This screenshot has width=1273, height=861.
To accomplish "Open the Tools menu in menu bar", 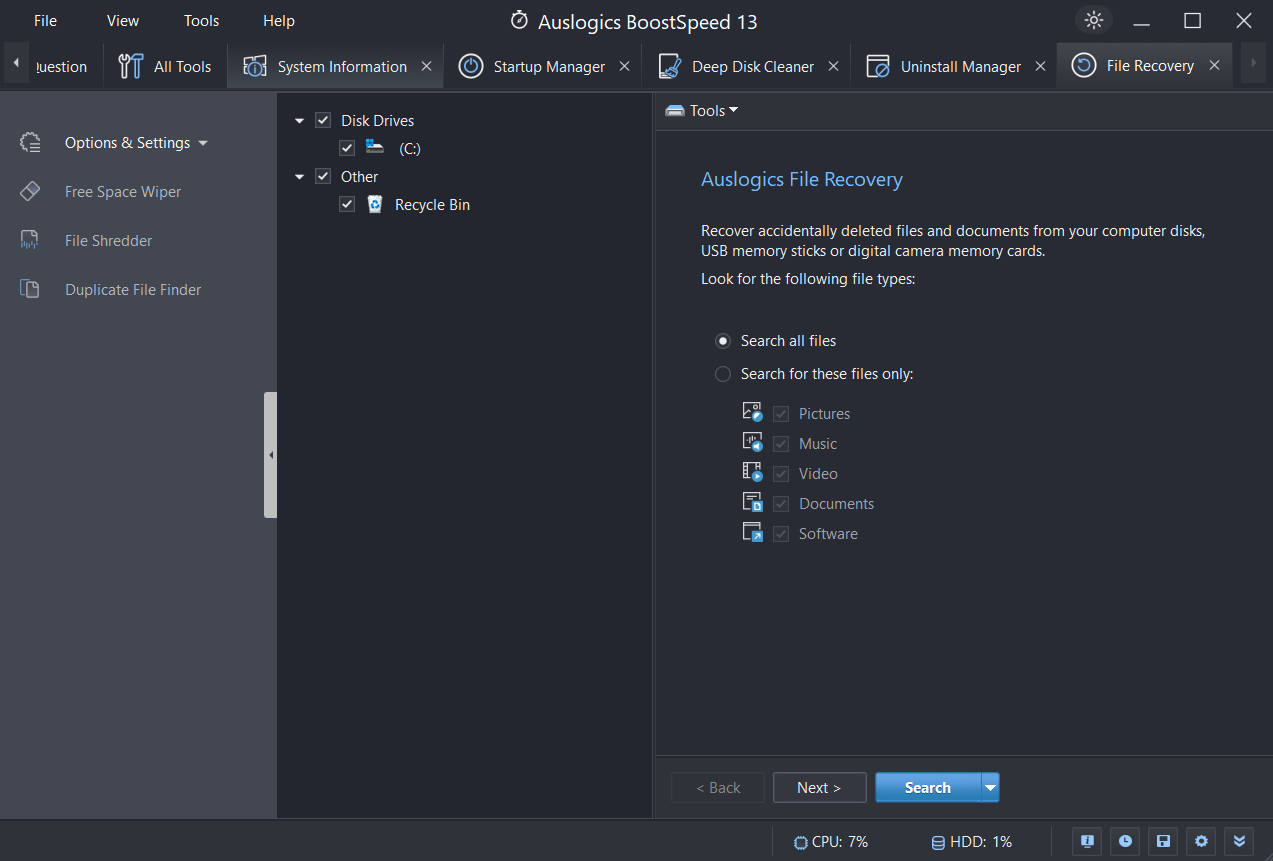I will click(201, 20).
